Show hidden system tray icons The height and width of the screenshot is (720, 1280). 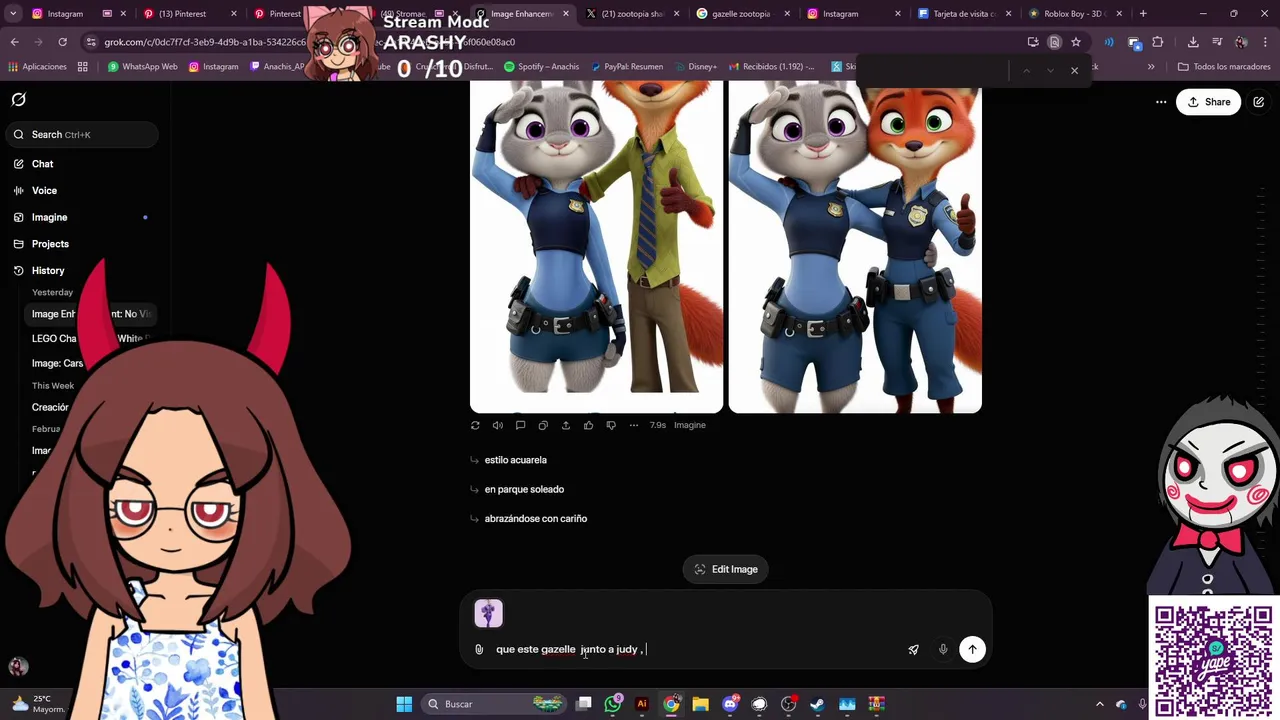1099,704
